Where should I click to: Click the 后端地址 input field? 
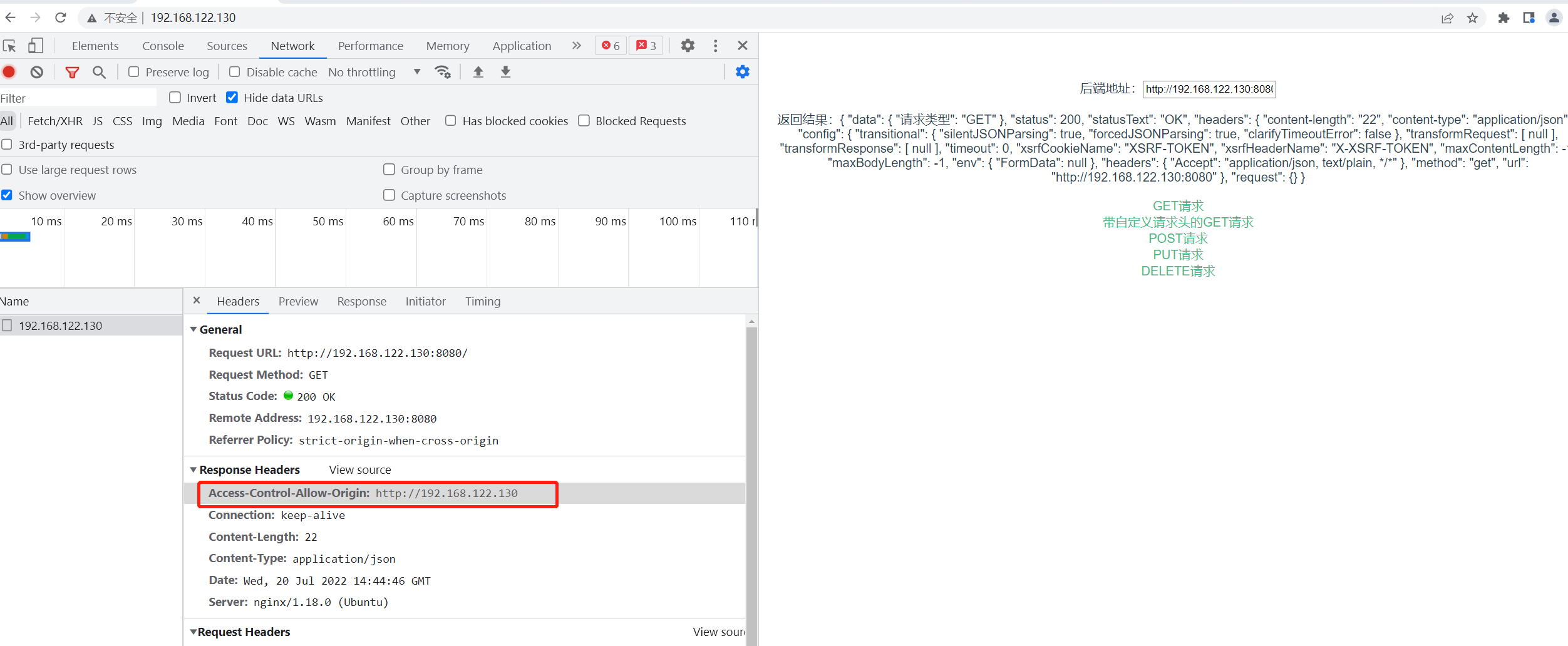pyautogui.click(x=1209, y=89)
